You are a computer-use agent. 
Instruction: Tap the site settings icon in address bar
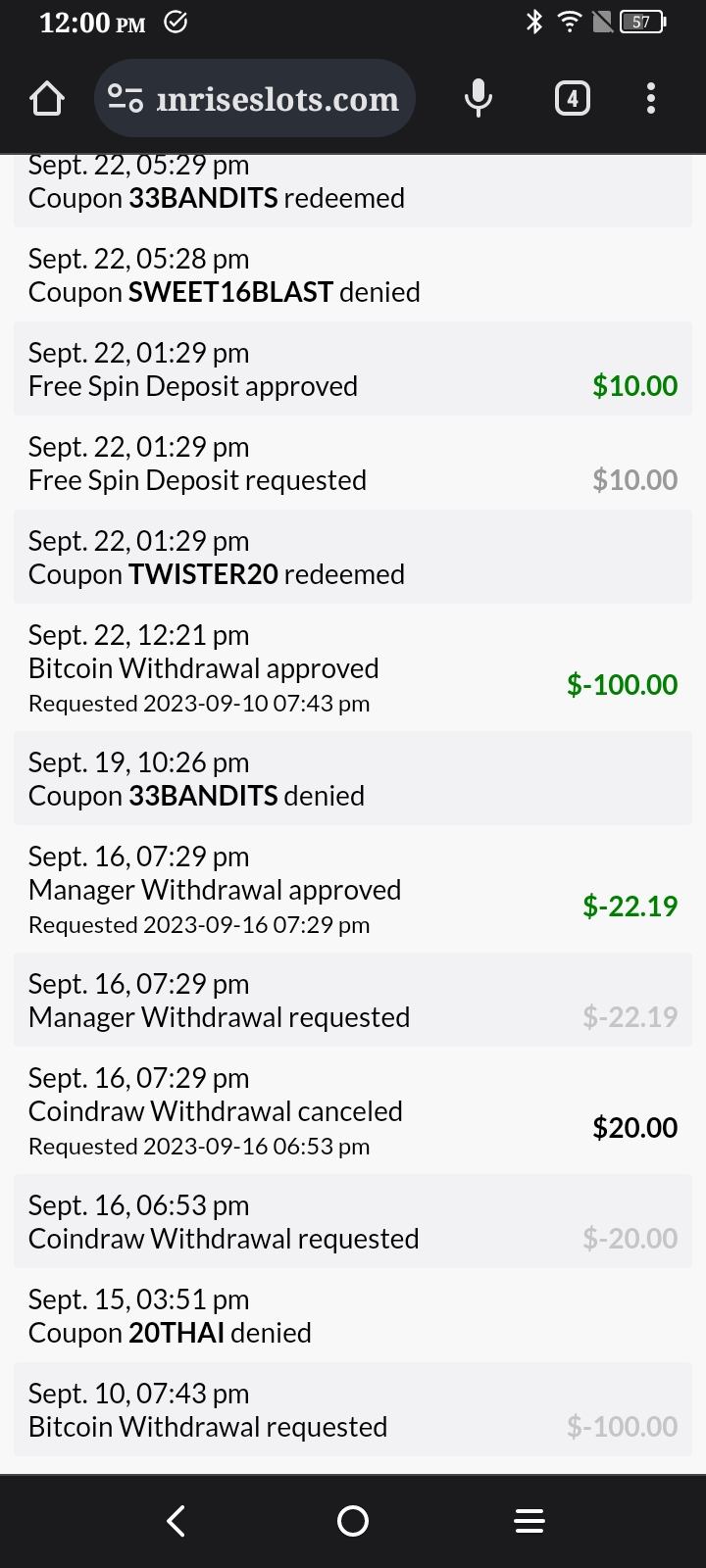click(125, 99)
